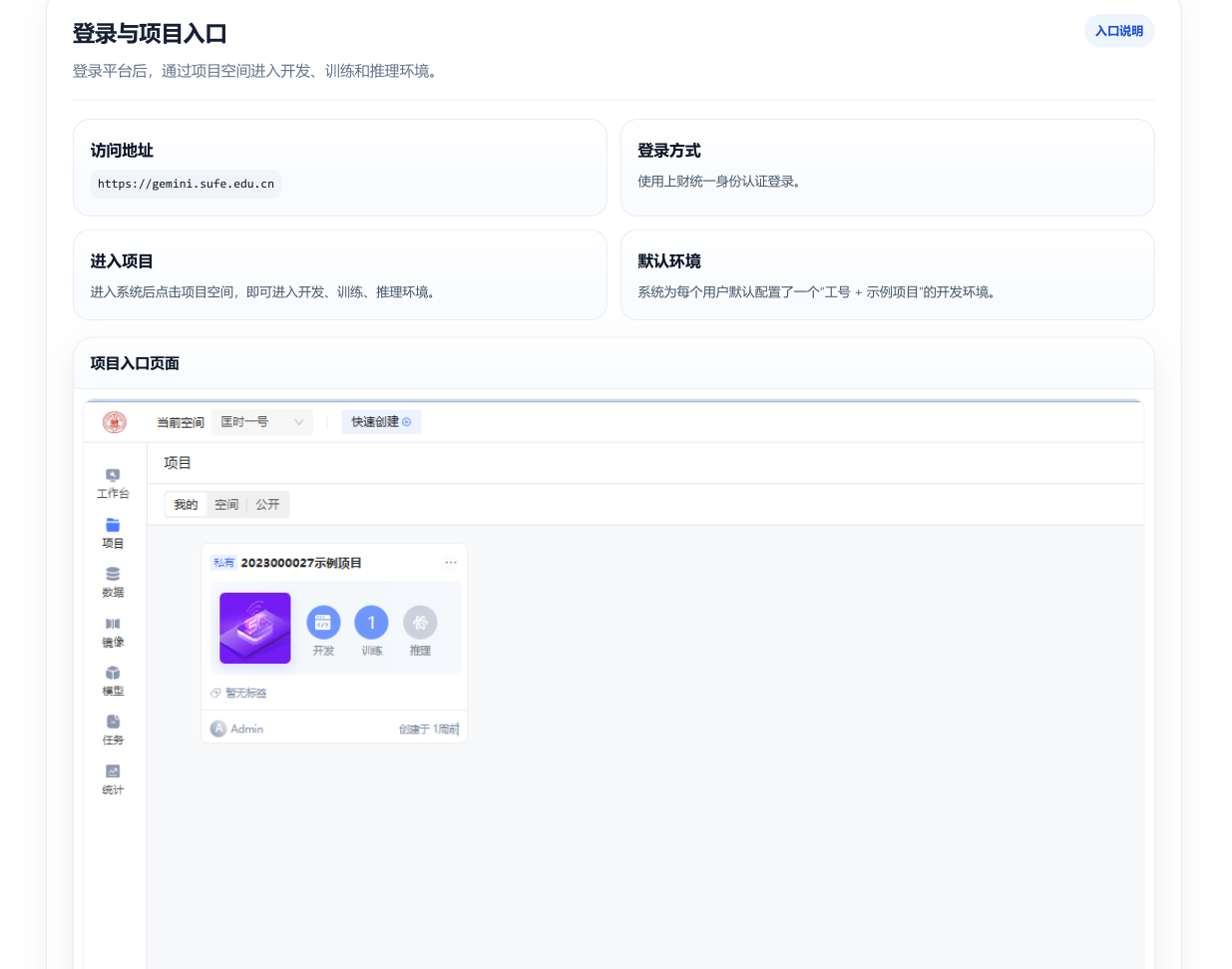This screenshot has height=969, width=1232.
Task: Open the project card more-options menu
Action: click(451, 563)
